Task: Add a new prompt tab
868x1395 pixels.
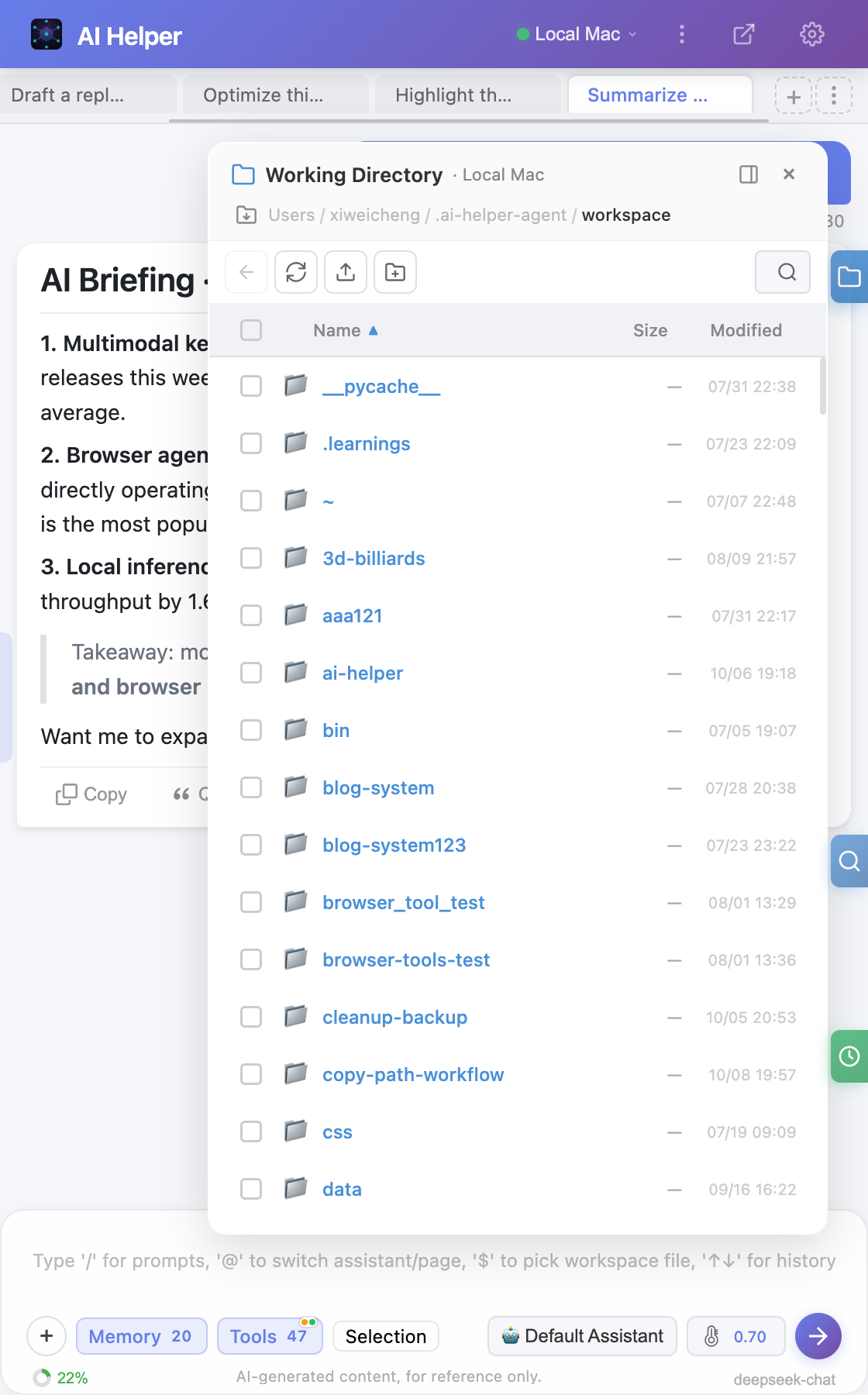Action: (x=794, y=96)
